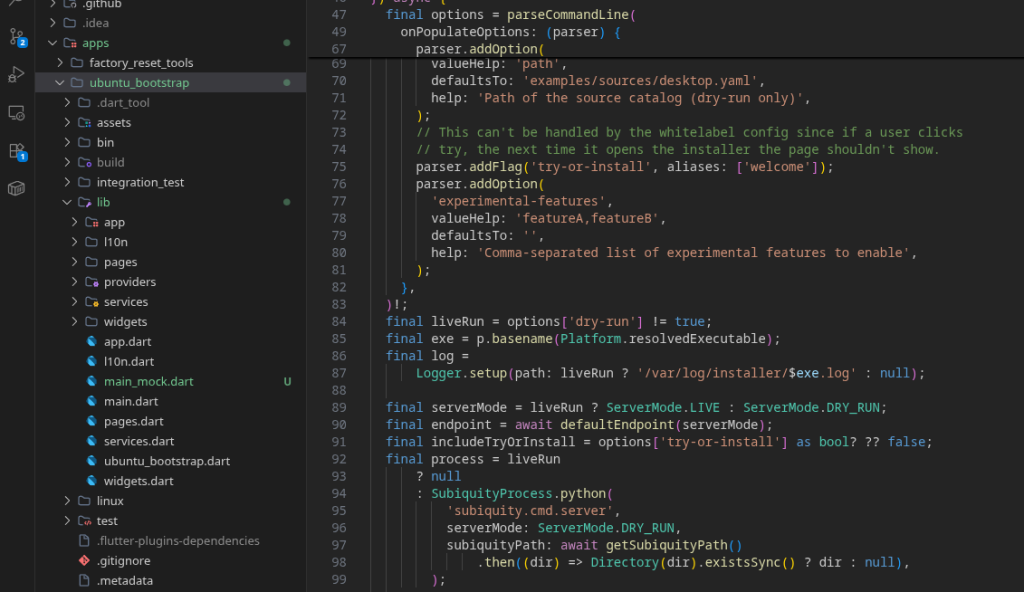1024x592 pixels.
Task: Click Directory in the .then callback
Action: [624, 563]
